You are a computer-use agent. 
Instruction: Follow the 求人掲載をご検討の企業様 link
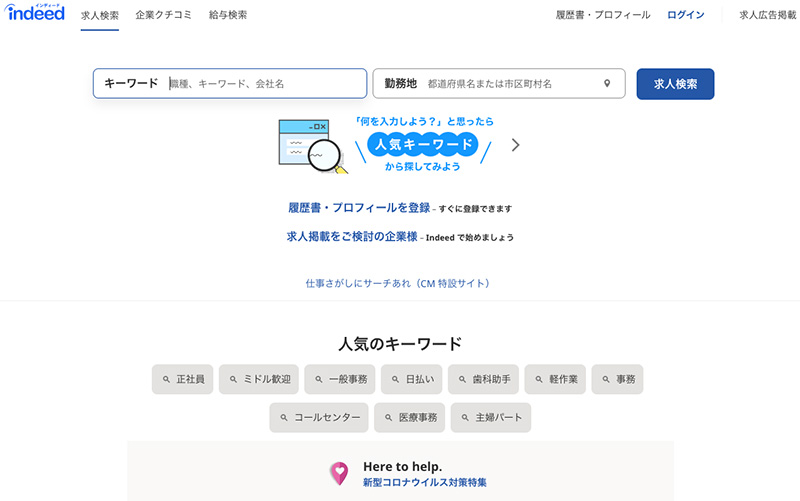(x=352, y=237)
